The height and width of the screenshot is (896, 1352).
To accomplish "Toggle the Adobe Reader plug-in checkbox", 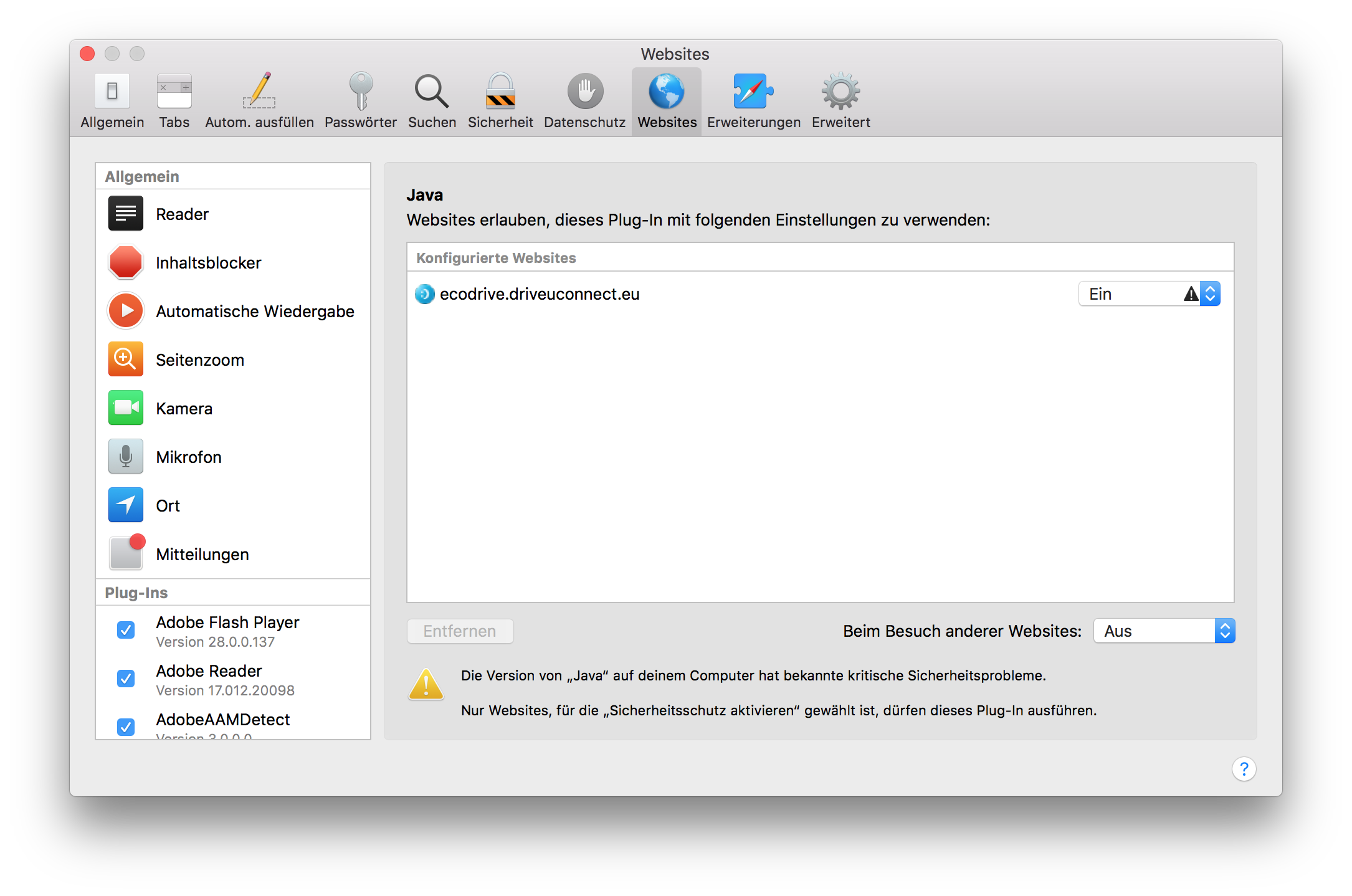I will coord(126,679).
